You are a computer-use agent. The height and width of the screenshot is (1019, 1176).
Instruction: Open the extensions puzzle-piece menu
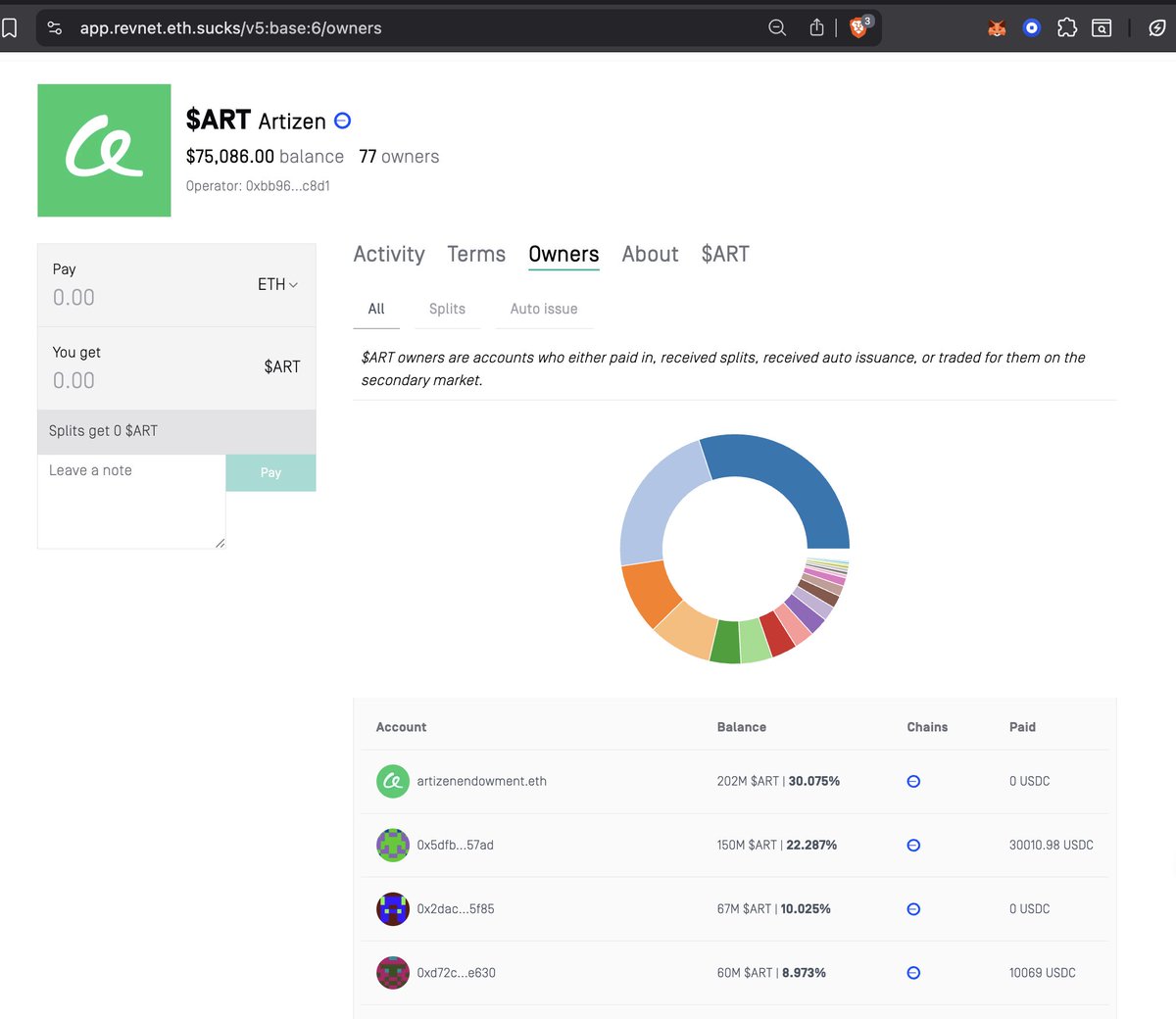coord(1067,28)
